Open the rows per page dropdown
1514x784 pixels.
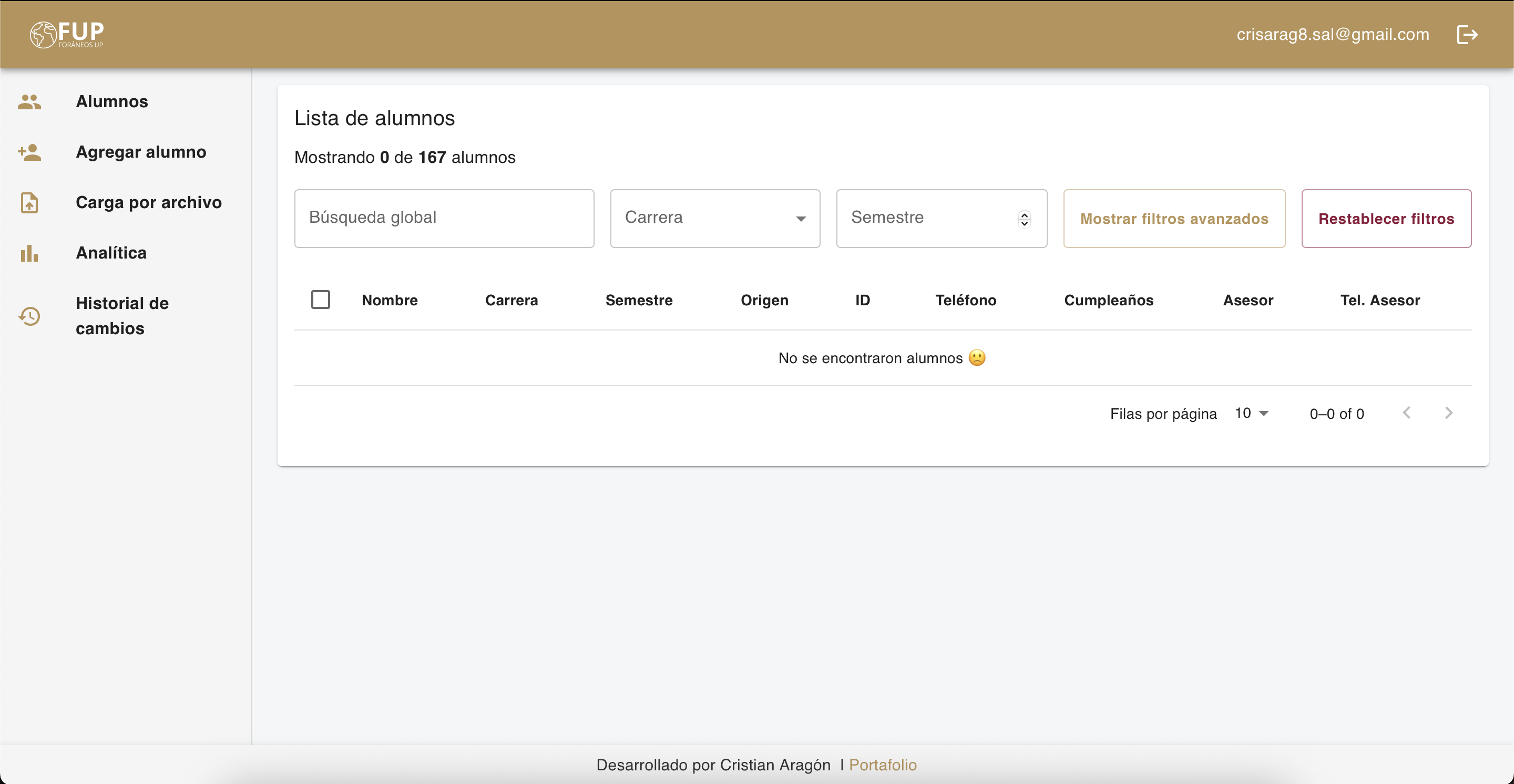1252,413
